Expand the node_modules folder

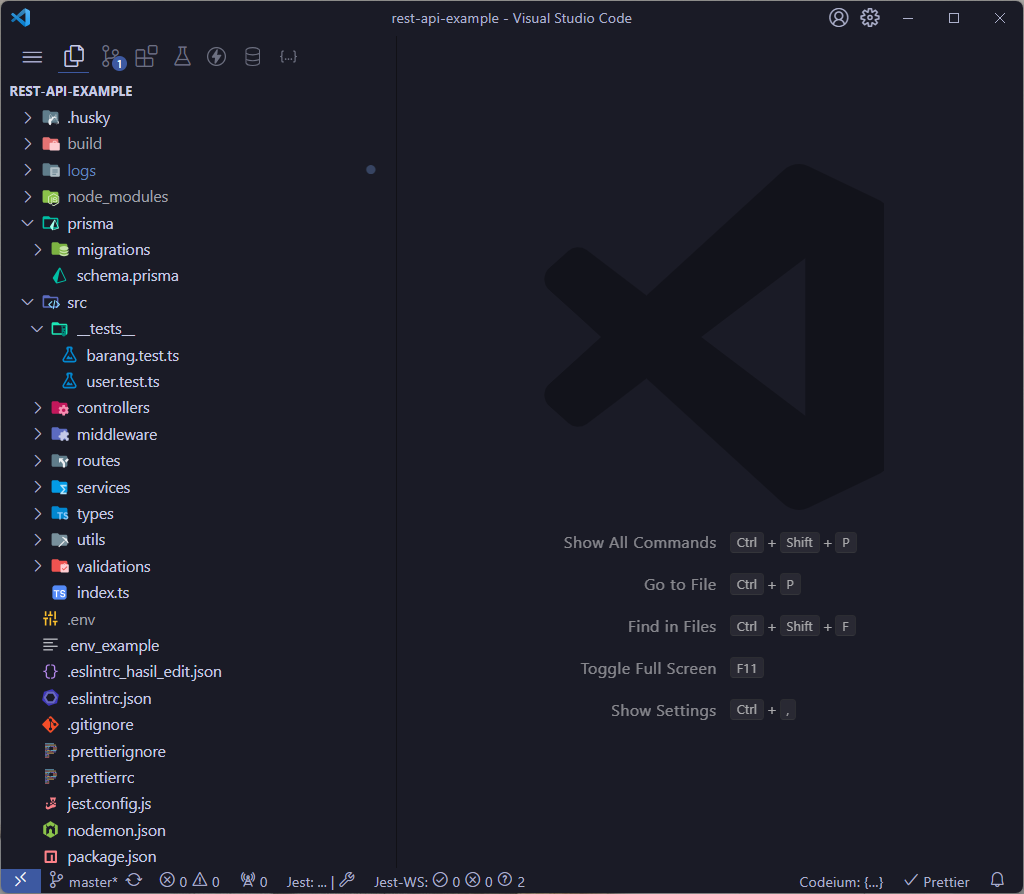pyautogui.click(x=199, y=197)
